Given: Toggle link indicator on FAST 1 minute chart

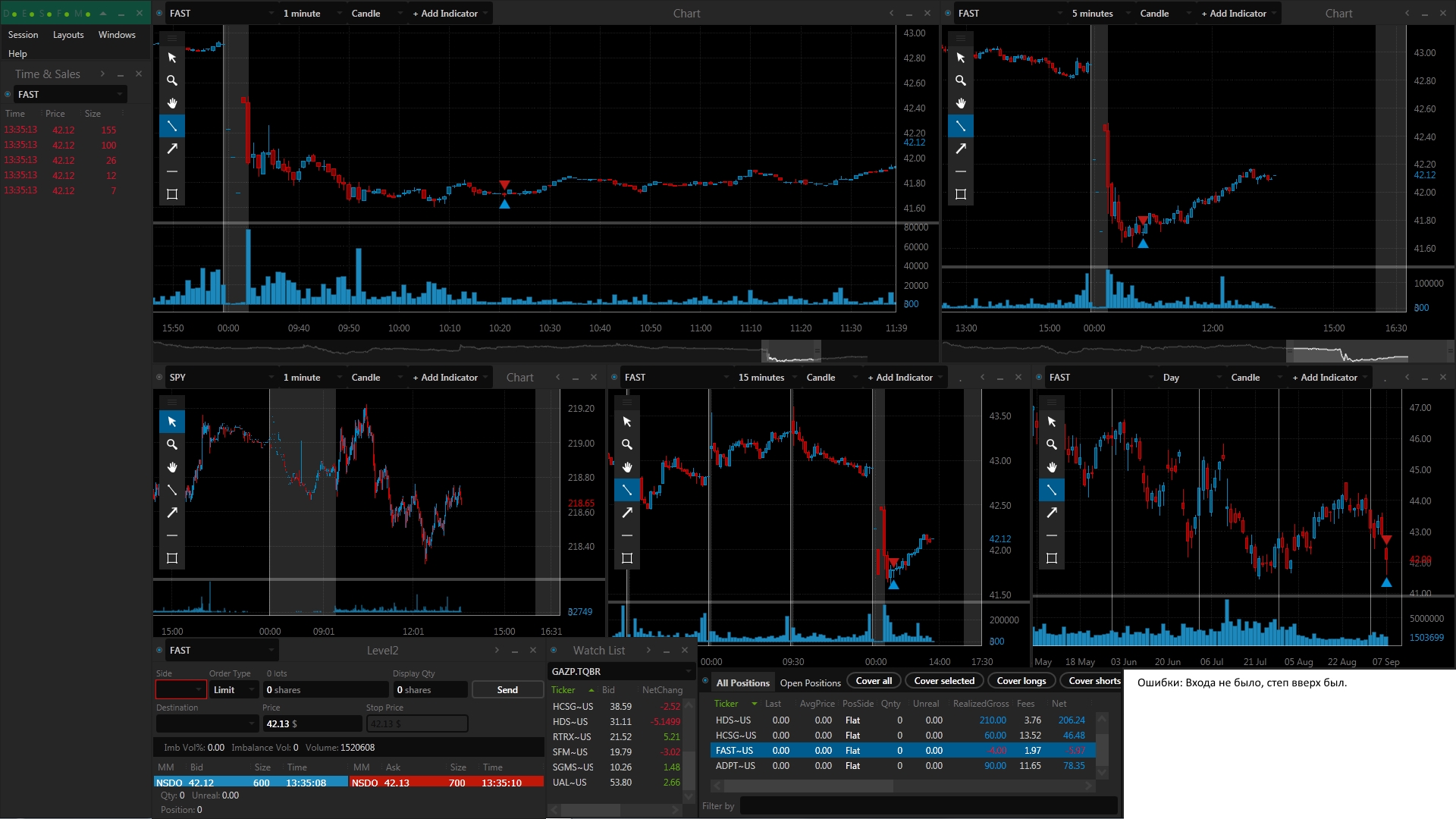Looking at the screenshot, I should (x=159, y=14).
